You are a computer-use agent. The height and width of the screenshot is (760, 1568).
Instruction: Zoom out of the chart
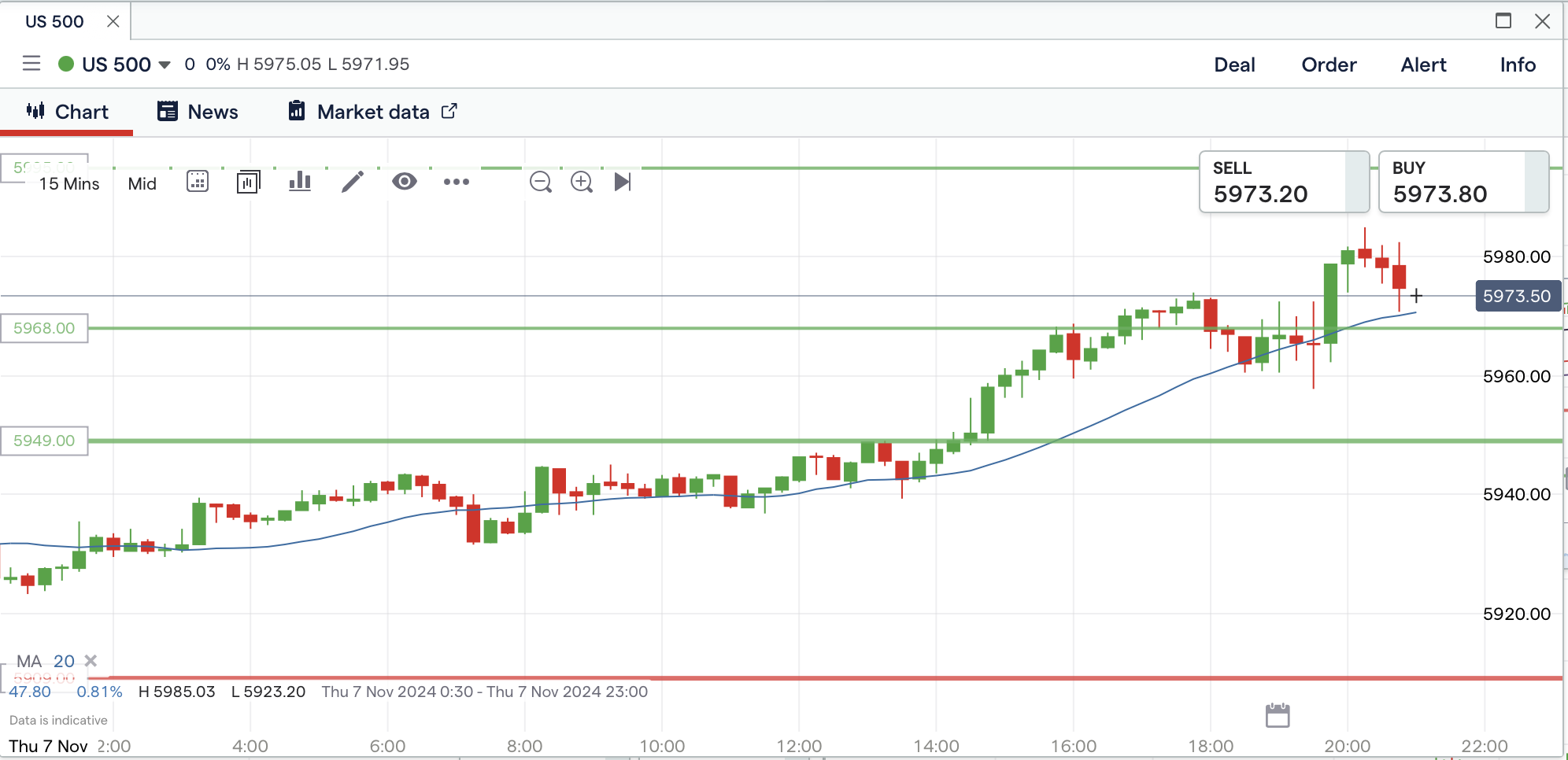pyautogui.click(x=541, y=183)
